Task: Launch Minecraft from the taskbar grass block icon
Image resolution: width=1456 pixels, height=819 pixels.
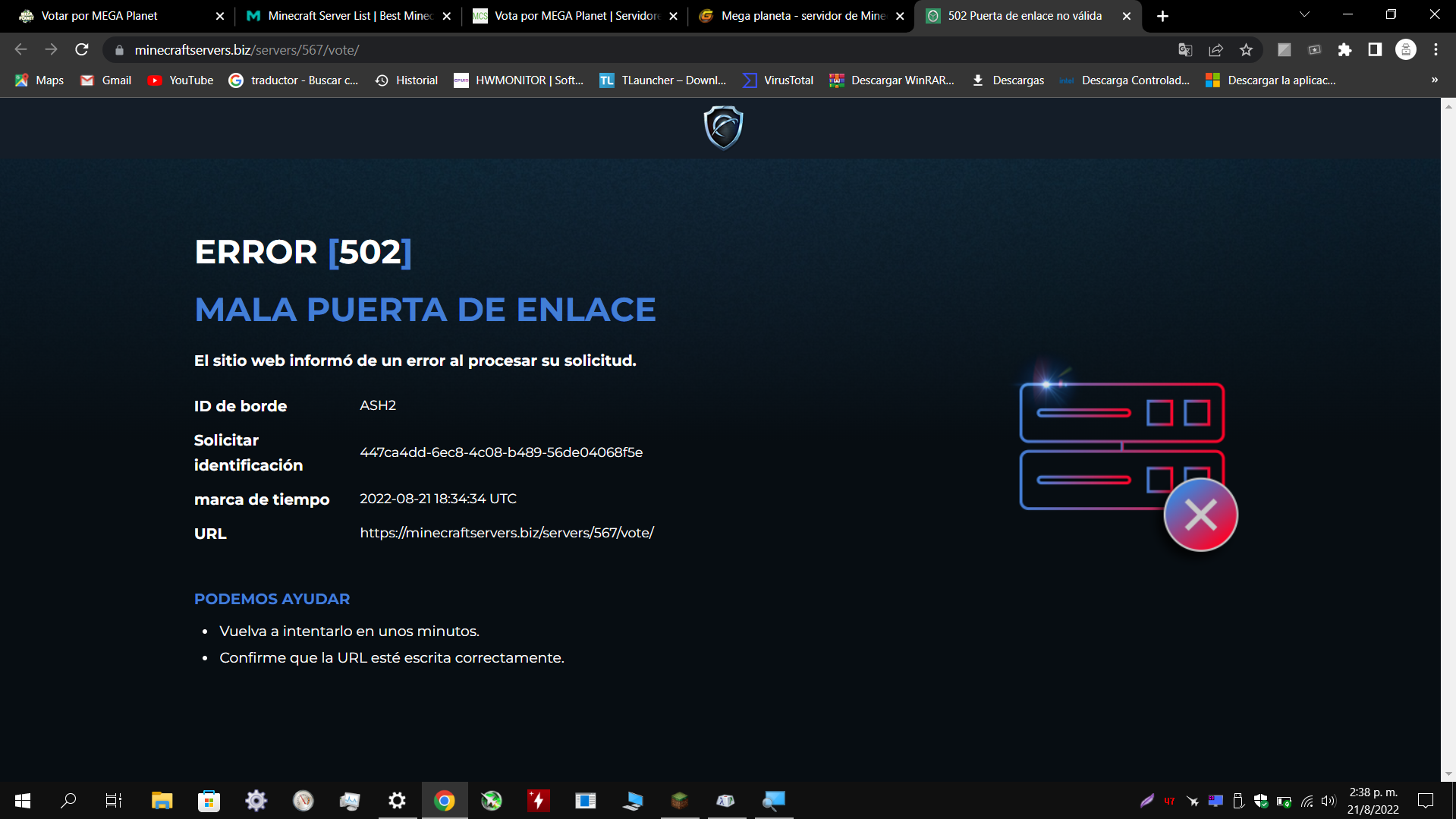Action: tap(679, 800)
